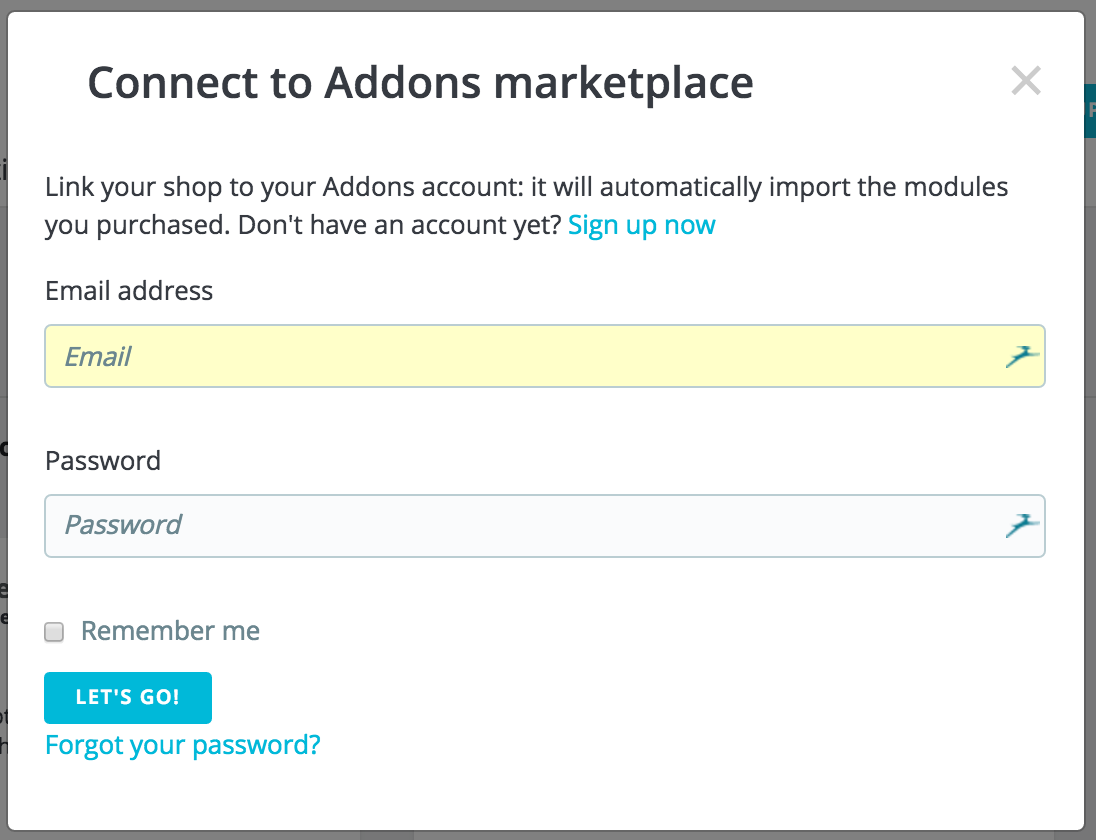Focus the Password input field

point(545,526)
